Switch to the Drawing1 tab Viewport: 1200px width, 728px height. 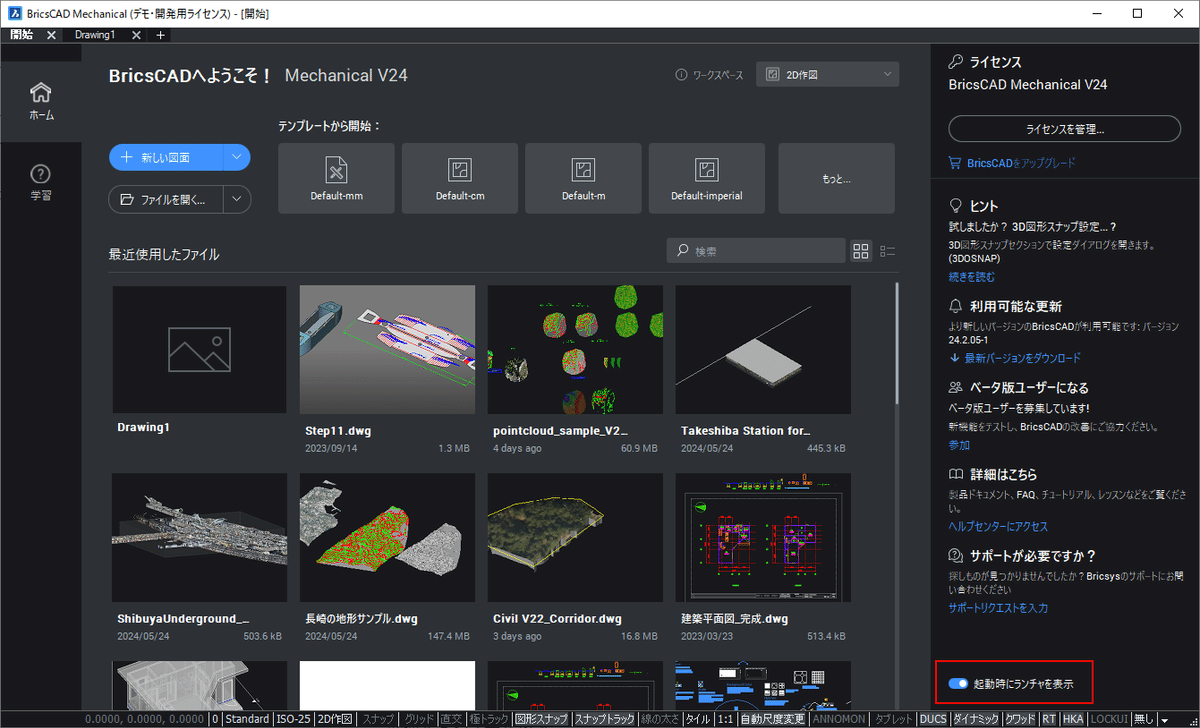[95, 35]
